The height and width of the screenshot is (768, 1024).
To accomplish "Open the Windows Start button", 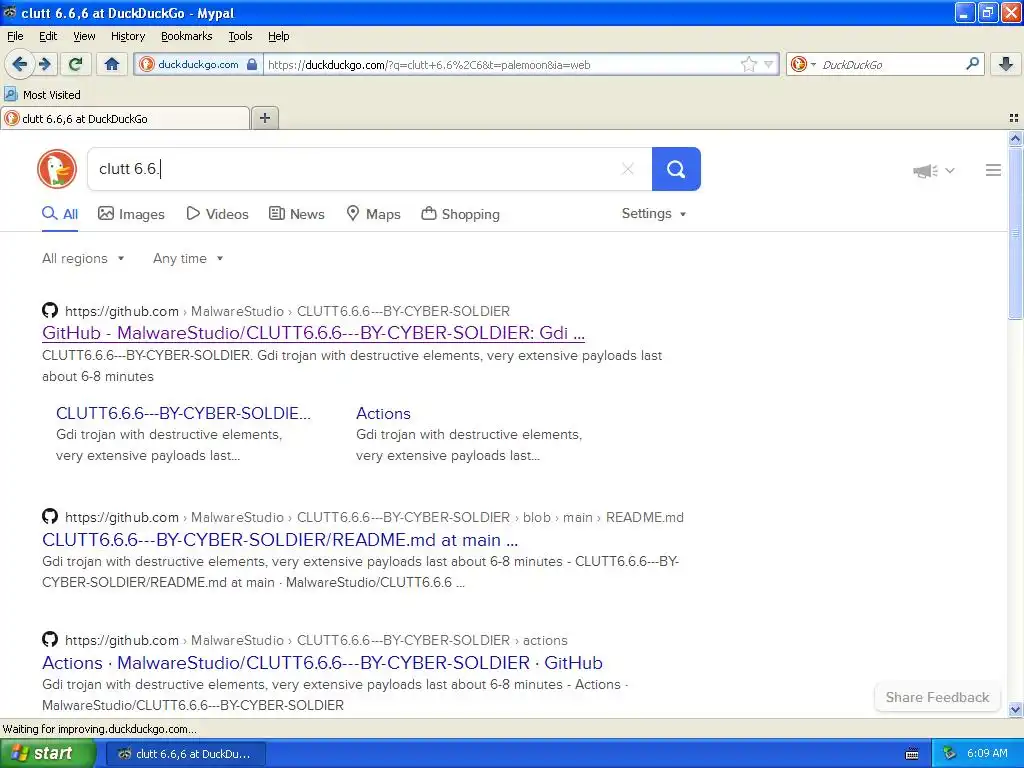I will [48, 753].
